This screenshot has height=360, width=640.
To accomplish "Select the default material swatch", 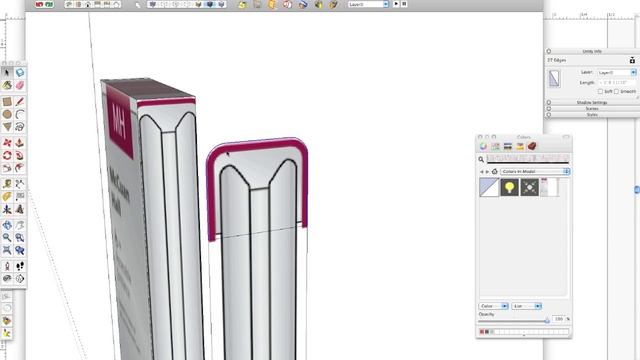I will click(489, 187).
